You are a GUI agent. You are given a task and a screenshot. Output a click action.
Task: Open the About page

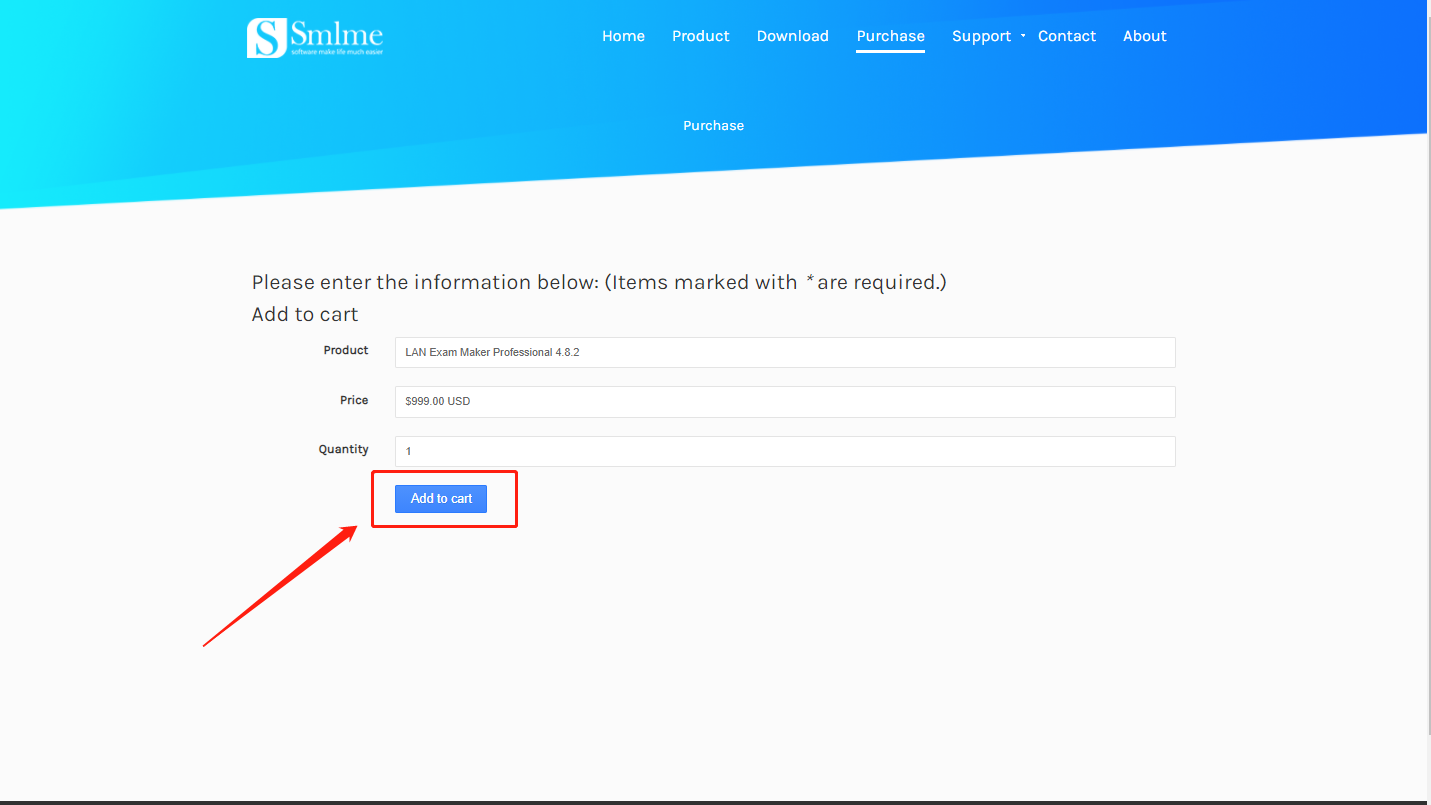[x=1145, y=36]
